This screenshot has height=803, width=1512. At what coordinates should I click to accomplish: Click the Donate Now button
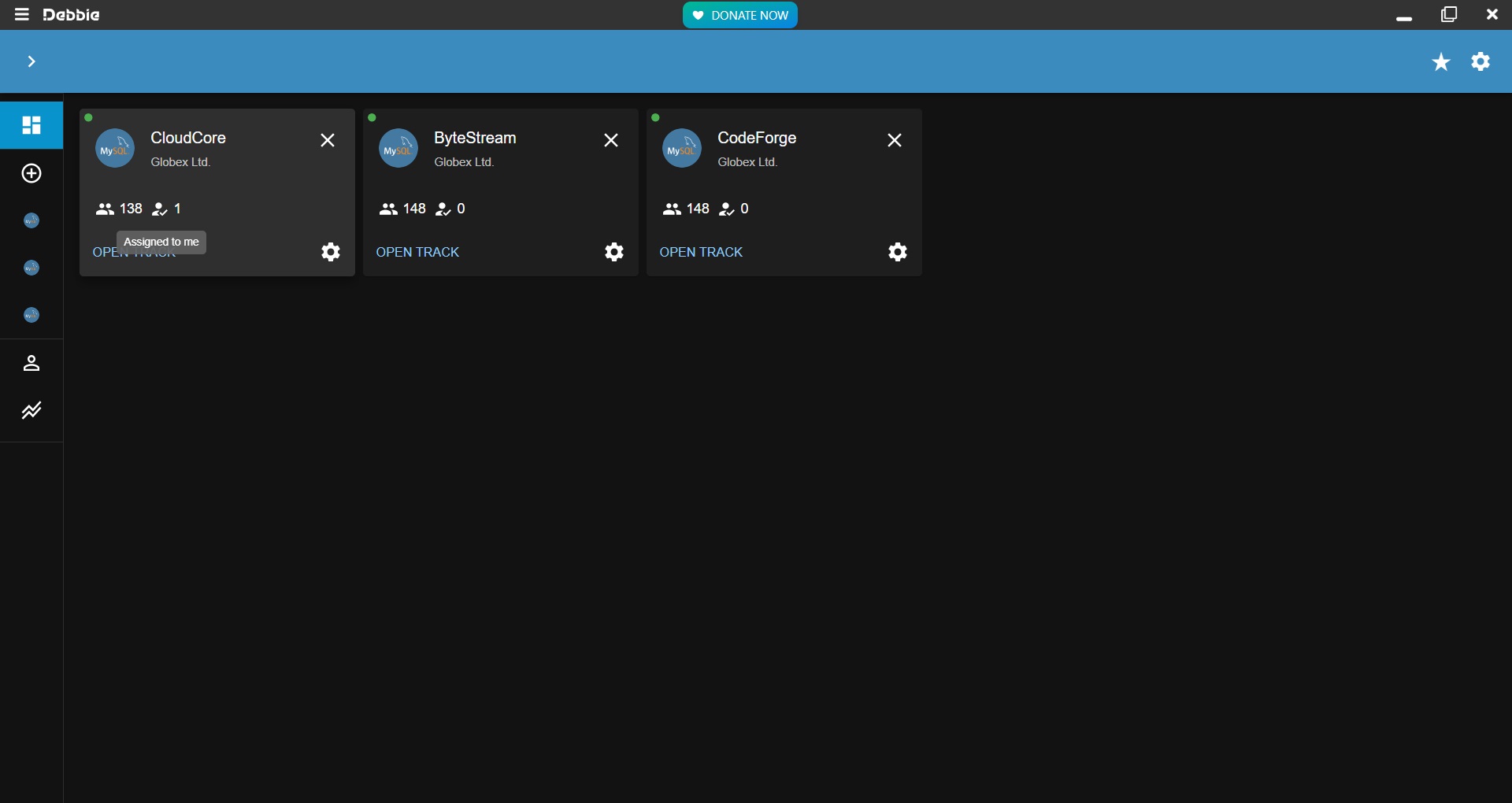[739, 15]
